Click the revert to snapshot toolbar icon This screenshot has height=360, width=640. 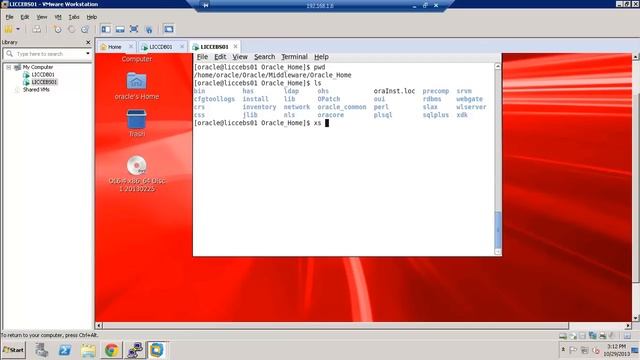click(71, 29)
